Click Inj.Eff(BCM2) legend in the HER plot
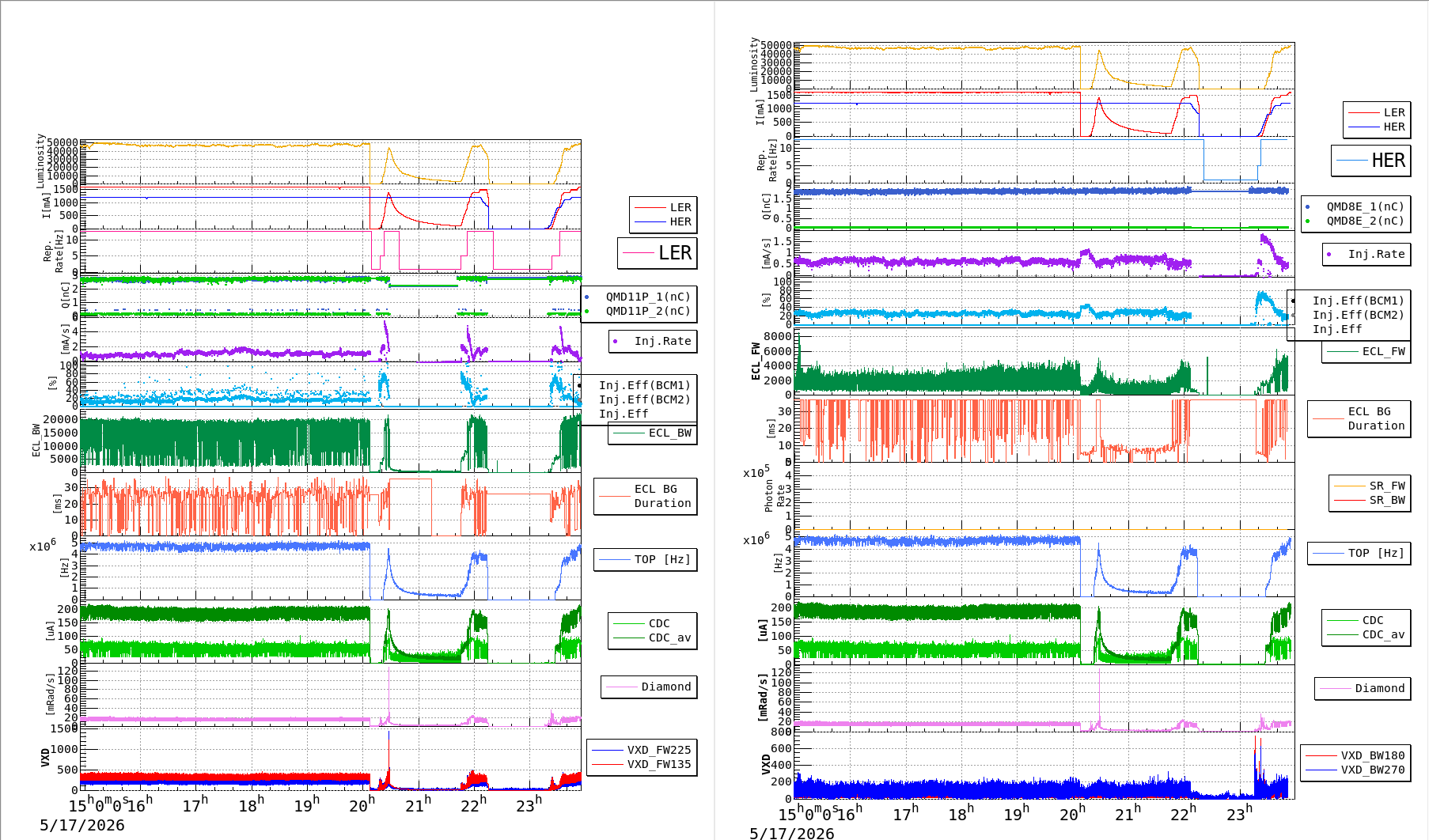Viewport: 1429px width, 840px height. (1358, 315)
